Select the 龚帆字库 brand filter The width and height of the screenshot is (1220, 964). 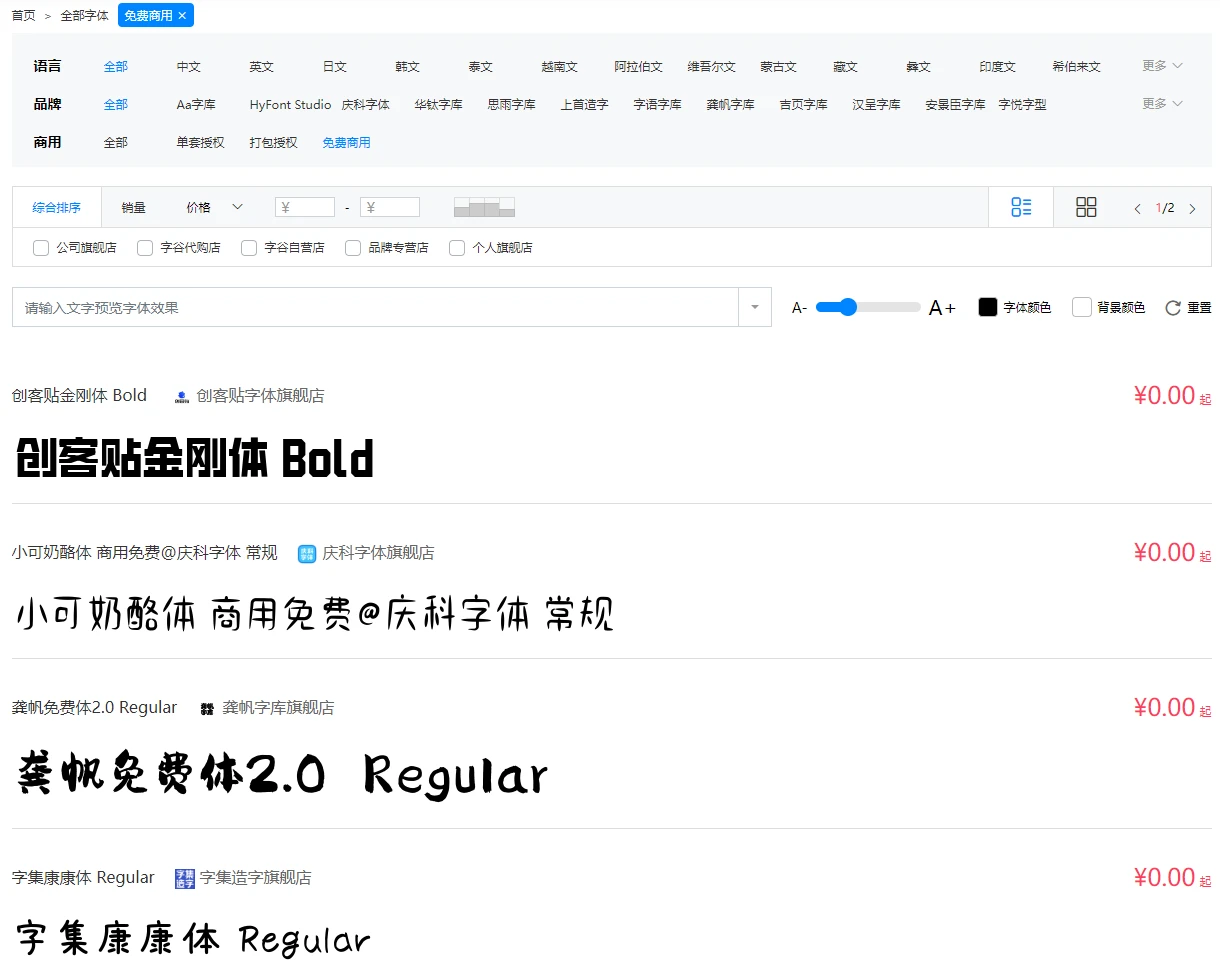(x=729, y=103)
